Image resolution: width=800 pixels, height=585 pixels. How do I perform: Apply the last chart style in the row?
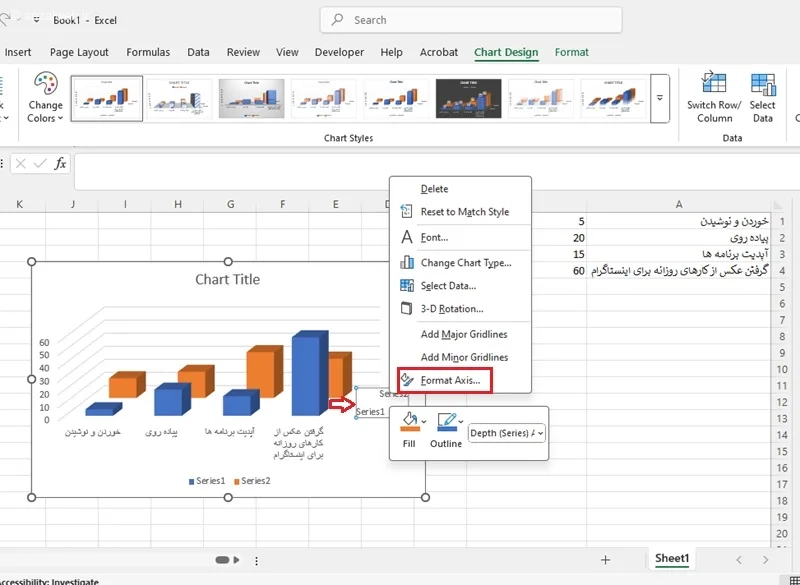(x=613, y=98)
